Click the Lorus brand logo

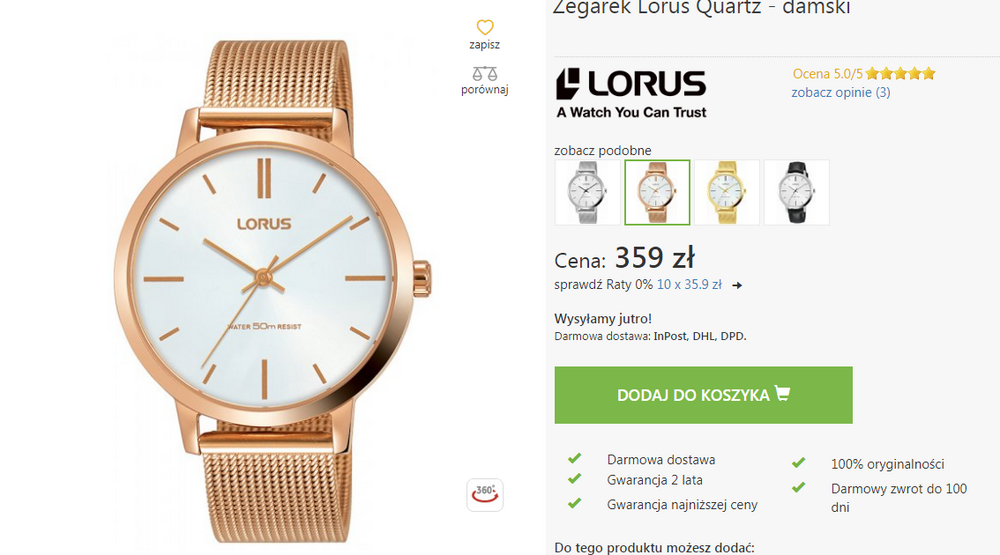pos(631,93)
